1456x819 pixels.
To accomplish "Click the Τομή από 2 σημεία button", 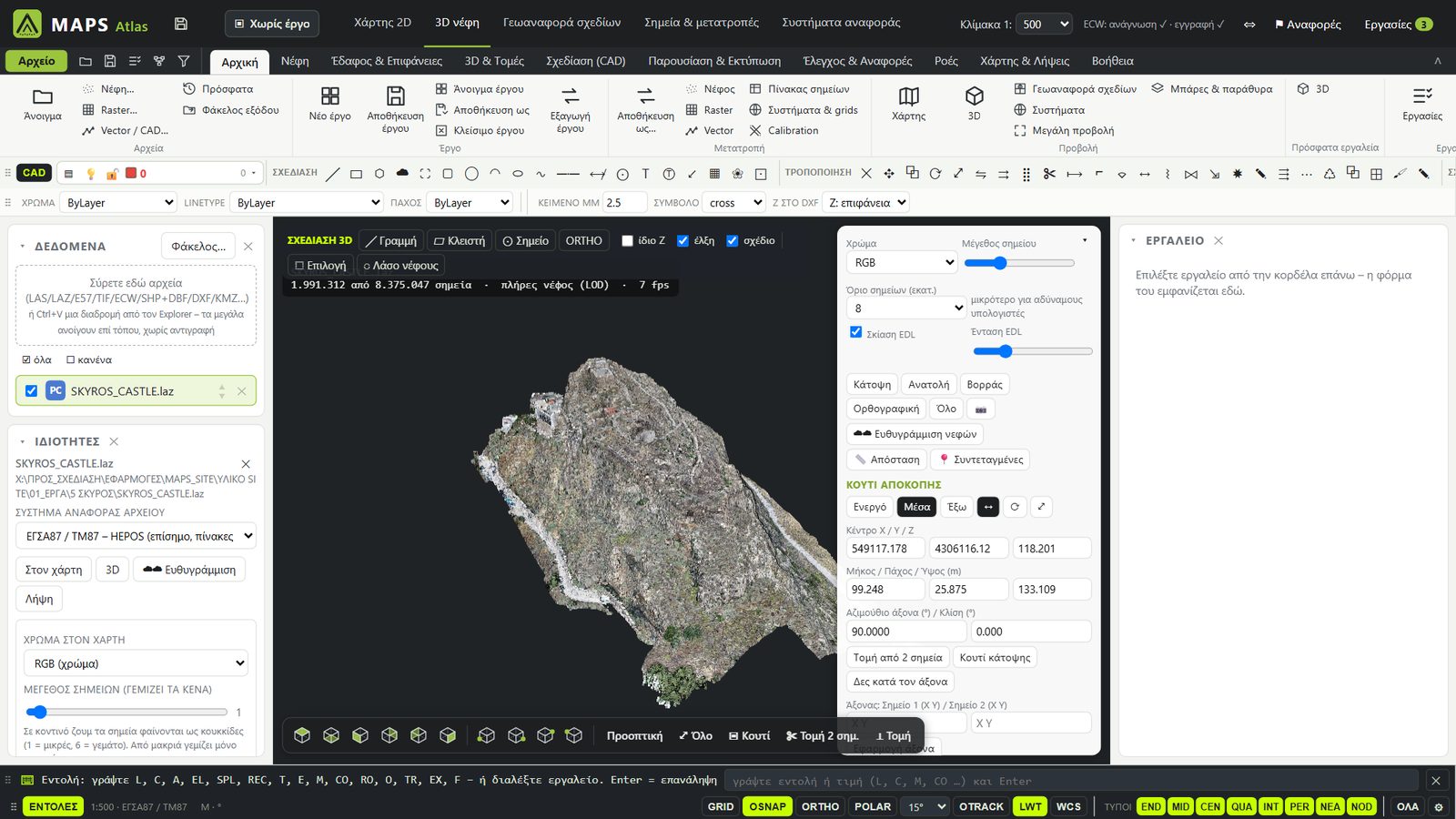I will 898,658.
